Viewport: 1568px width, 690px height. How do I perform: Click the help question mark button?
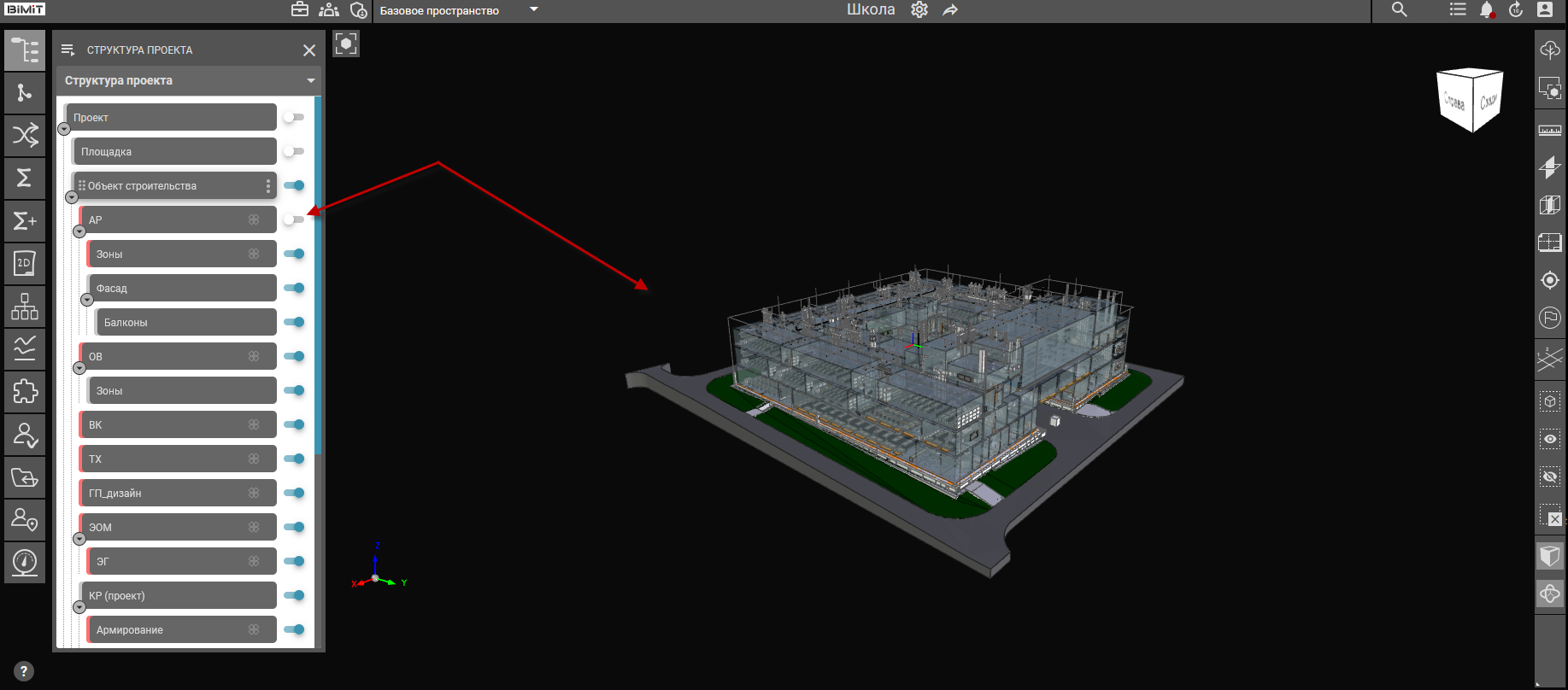pyautogui.click(x=24, y=671)
